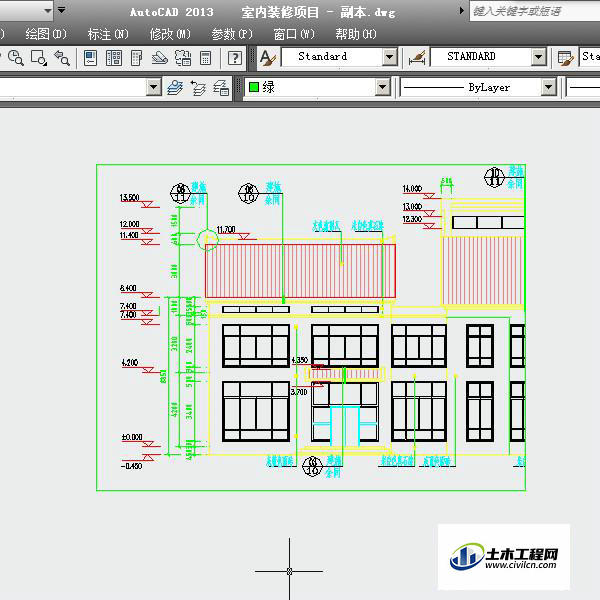Open the Properties palette icon

coord(90,58)
